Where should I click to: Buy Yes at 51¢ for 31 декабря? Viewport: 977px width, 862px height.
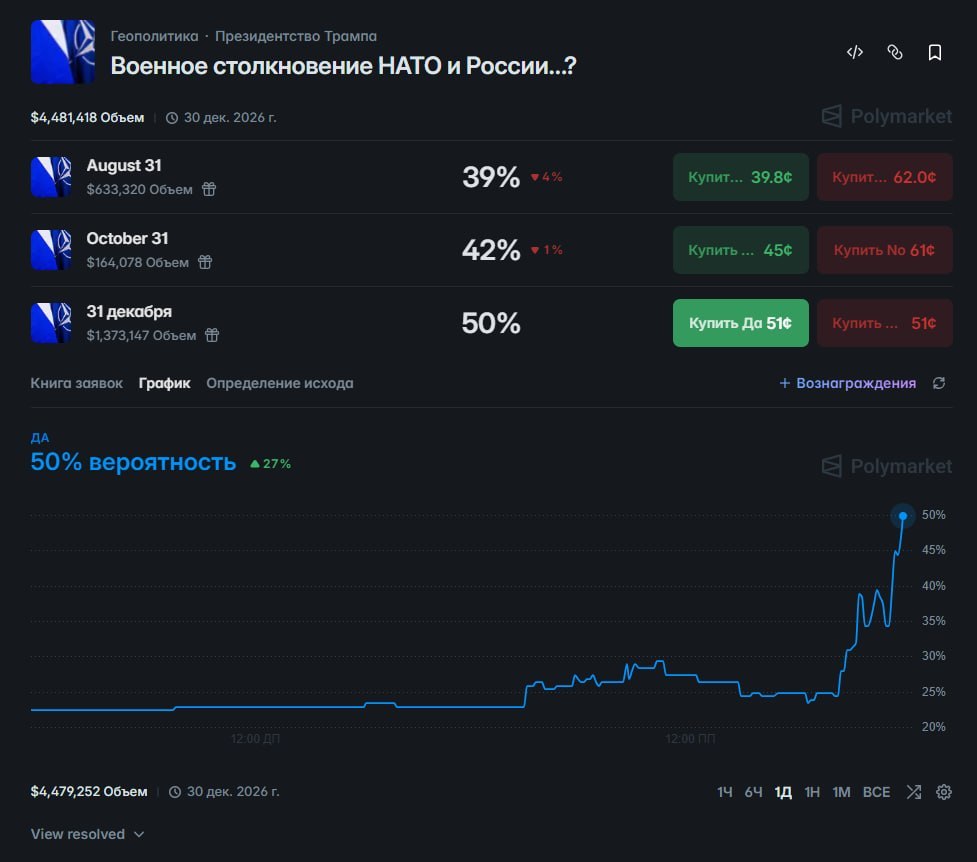[740, 323]
